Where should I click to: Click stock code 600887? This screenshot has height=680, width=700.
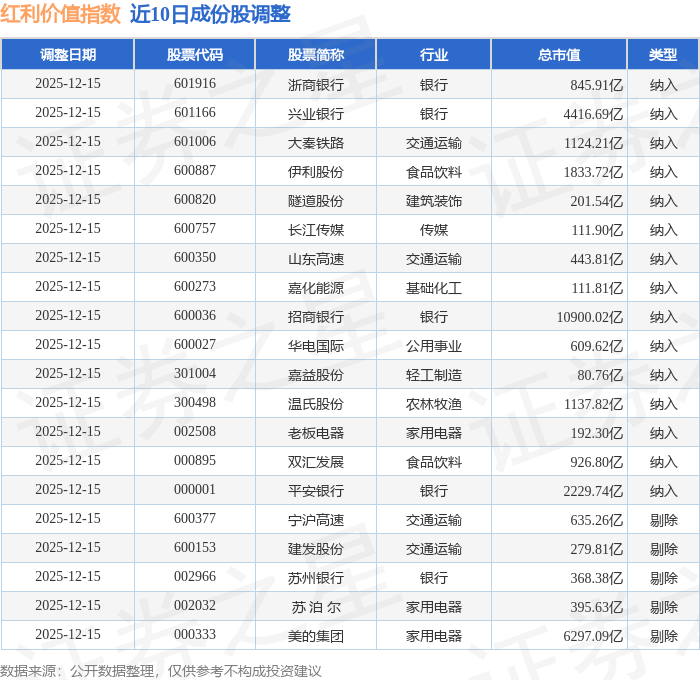pos(195,171)
